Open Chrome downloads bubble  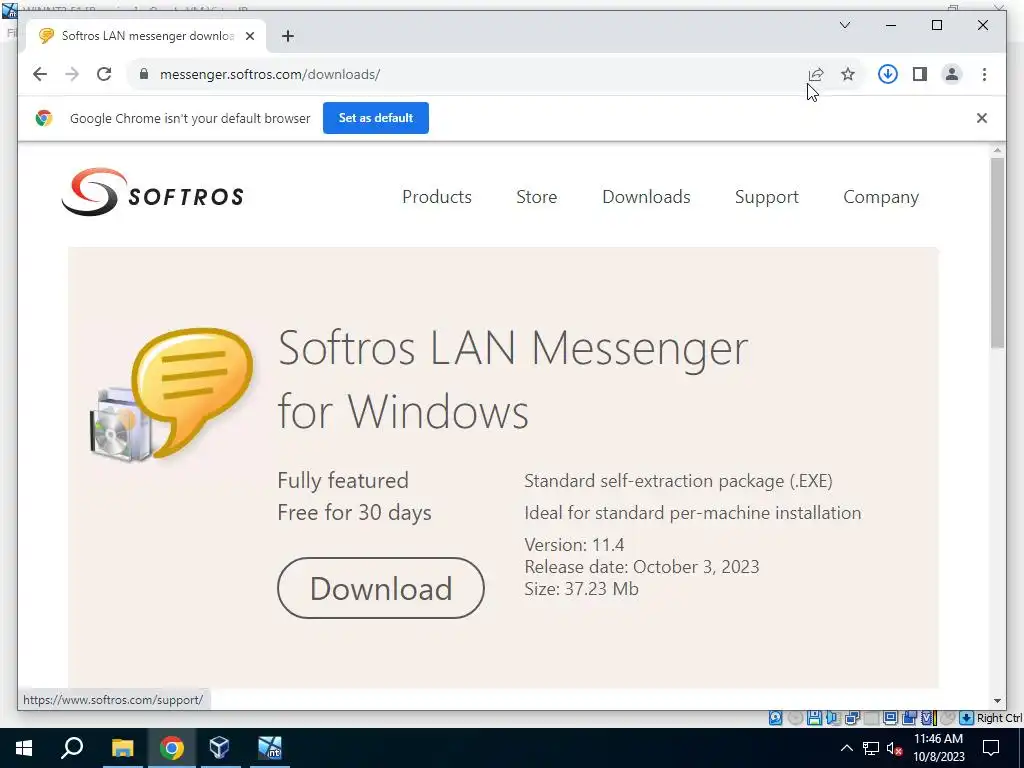click(x=888, y=74)
